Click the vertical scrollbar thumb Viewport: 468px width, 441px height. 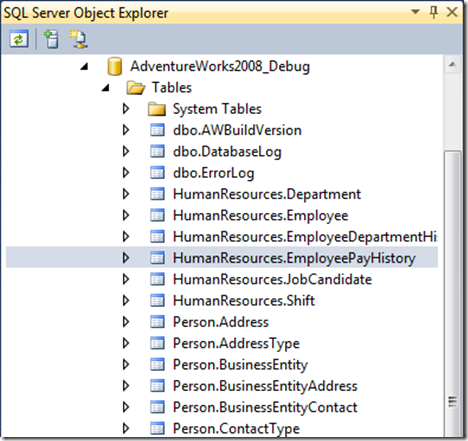tap(452, 293)
